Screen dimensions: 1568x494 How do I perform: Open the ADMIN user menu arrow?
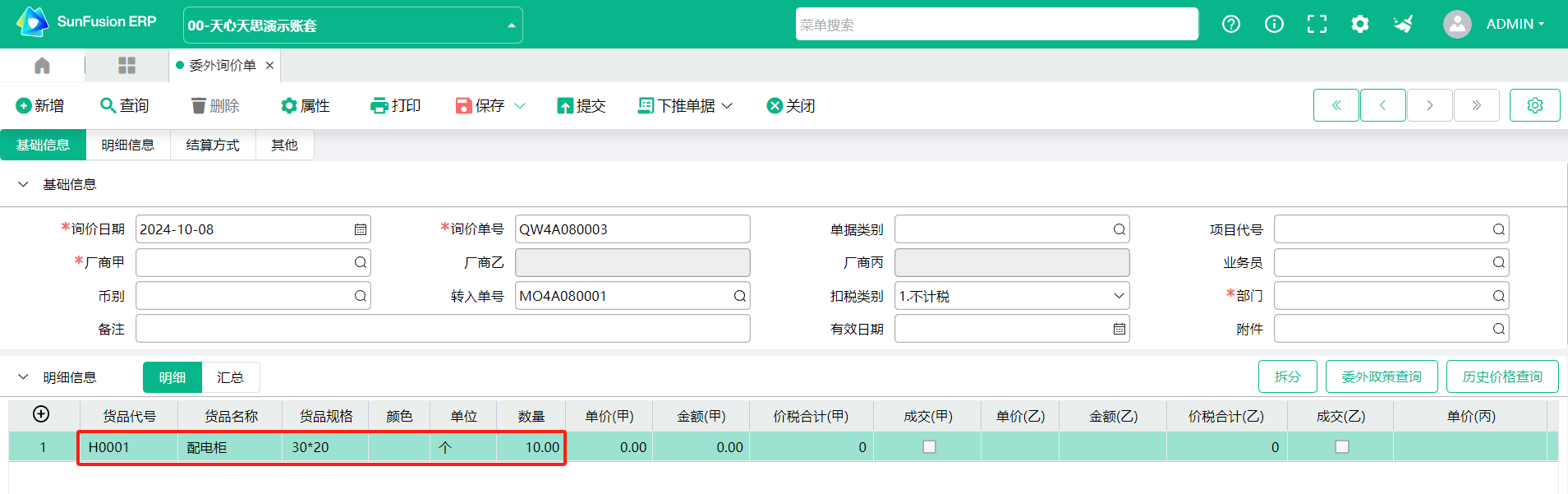(x=1541, y=24)
